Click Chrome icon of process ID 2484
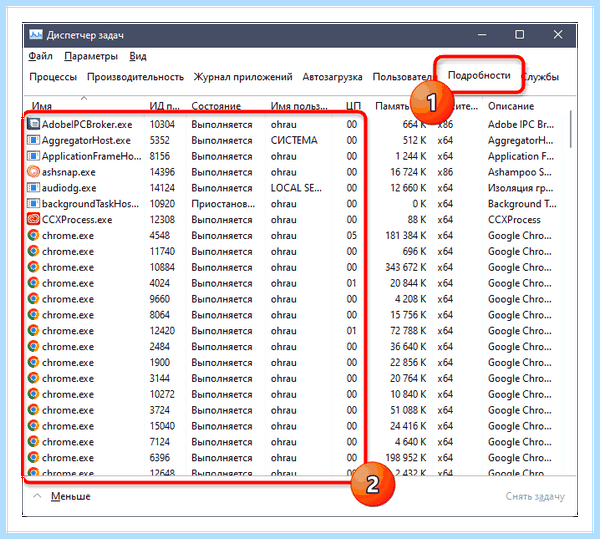The image size is (600, 539). coord(34,346)
